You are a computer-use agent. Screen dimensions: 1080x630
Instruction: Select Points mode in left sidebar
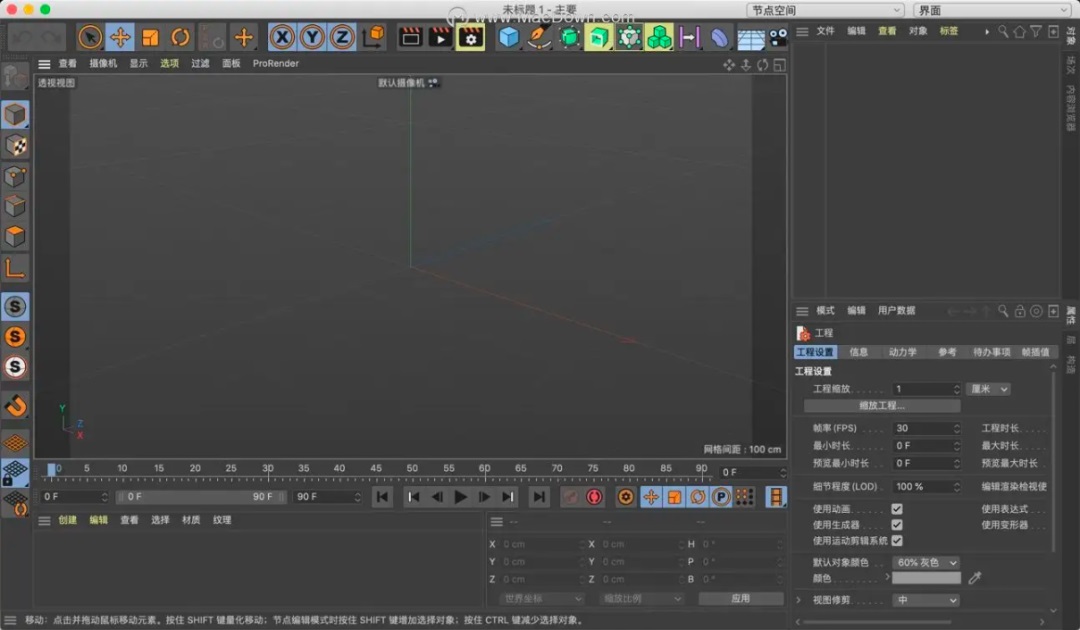(15, 176)
